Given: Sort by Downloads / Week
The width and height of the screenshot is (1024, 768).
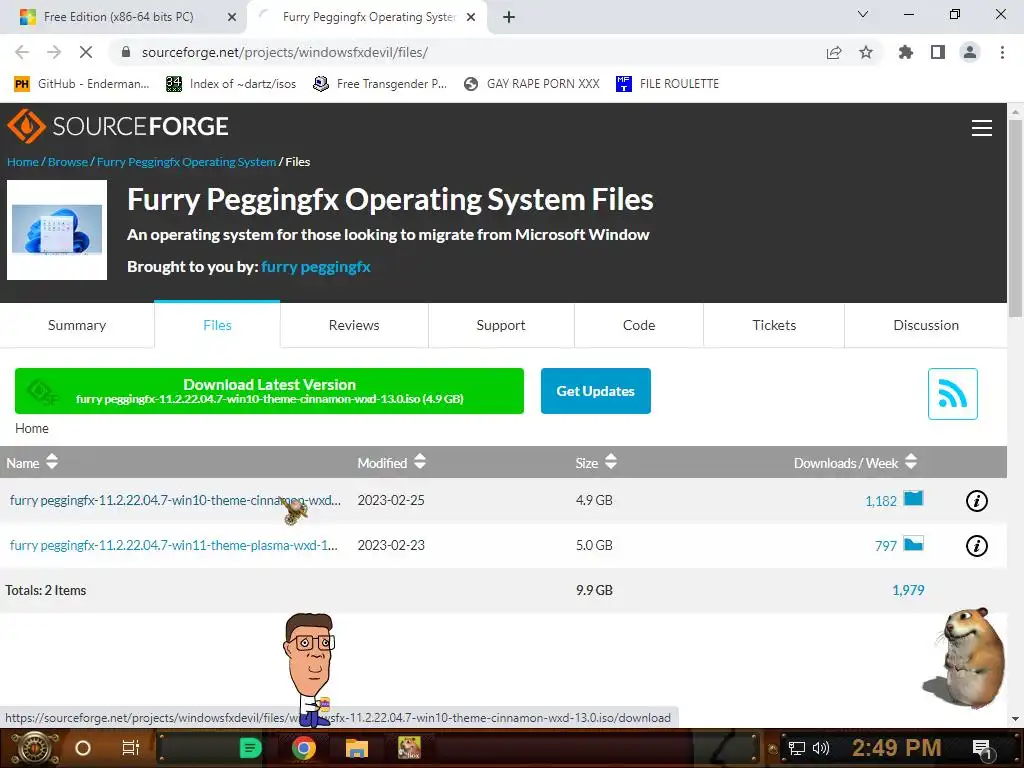Looking at the screenshot, I should tap(856, 462).
